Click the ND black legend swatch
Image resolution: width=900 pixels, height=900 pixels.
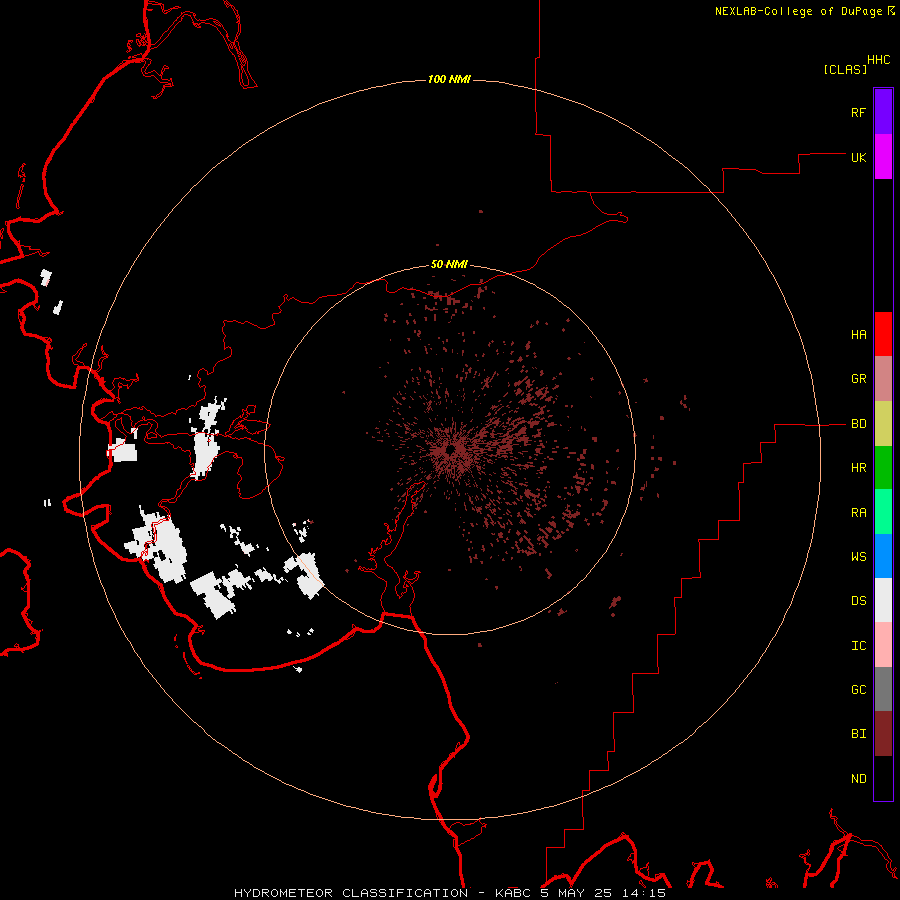coord(883,778)
